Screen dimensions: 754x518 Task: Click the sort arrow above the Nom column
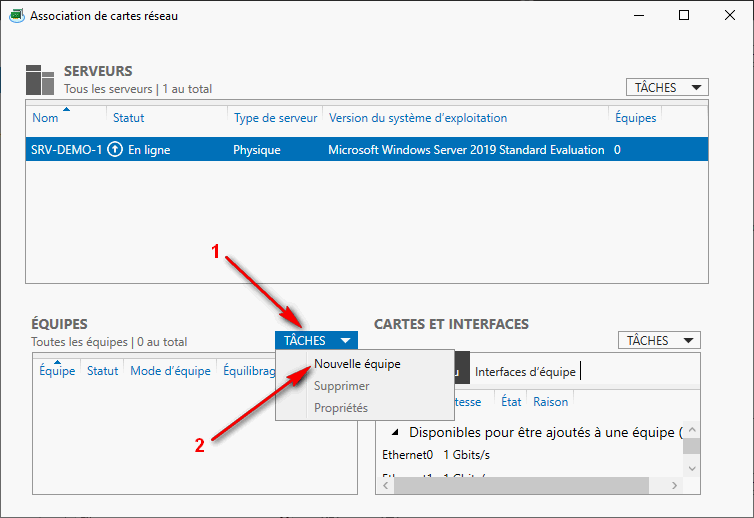[x=66, y=108]
